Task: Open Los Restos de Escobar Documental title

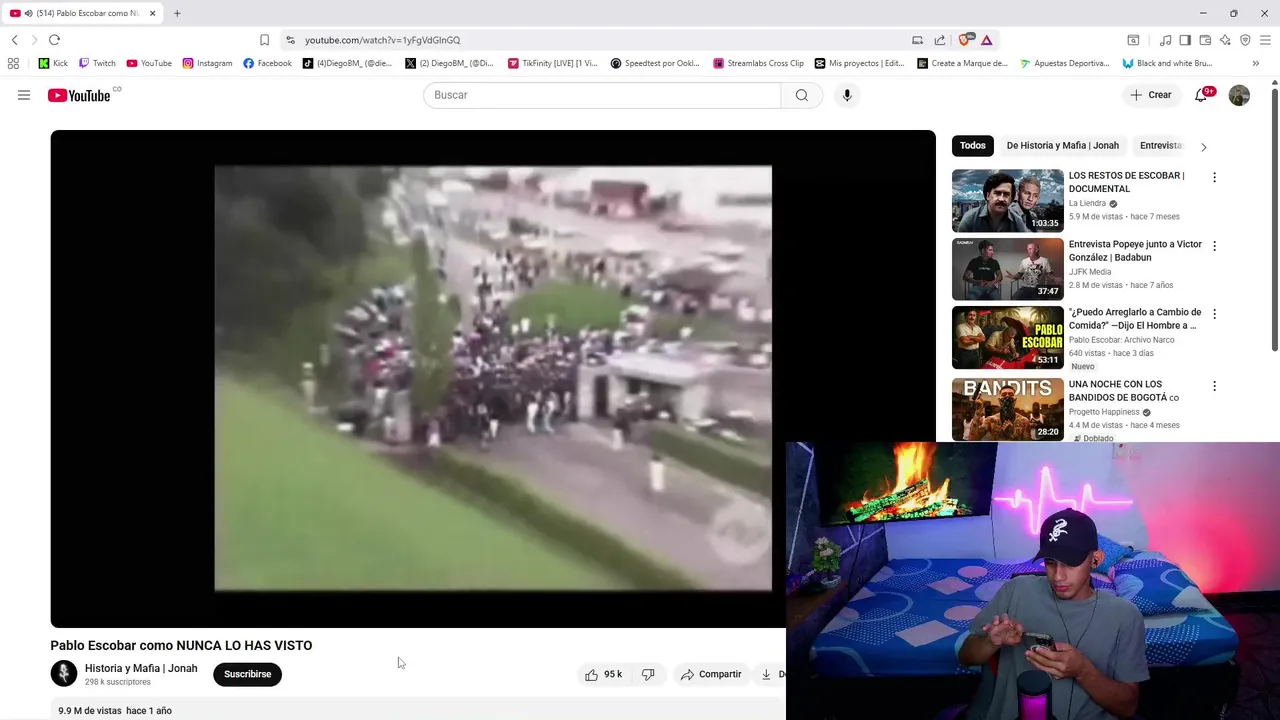Action: 1126,182
